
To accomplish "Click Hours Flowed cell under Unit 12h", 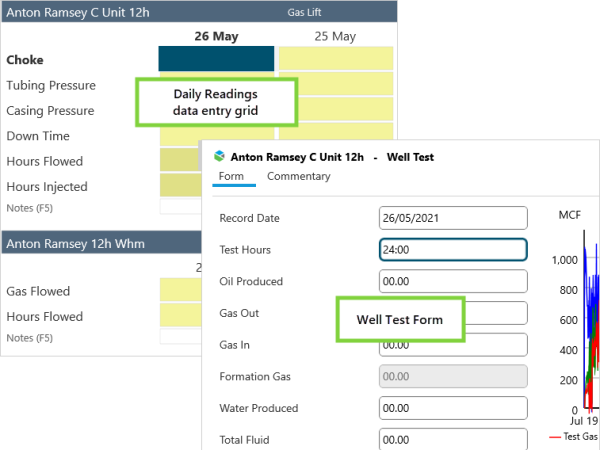I will (179, 161).
